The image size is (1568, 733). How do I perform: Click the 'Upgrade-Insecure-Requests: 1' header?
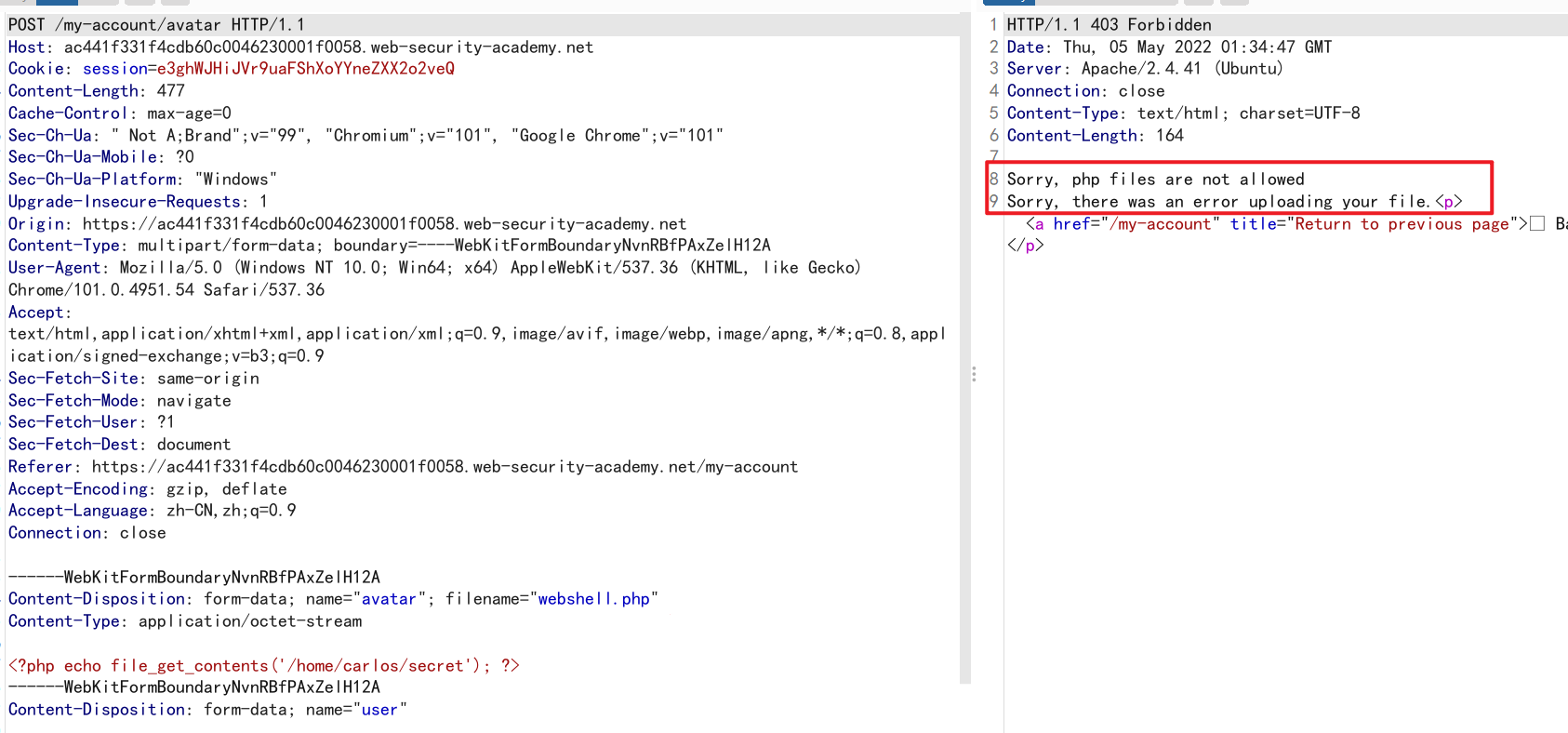[138, 202]
